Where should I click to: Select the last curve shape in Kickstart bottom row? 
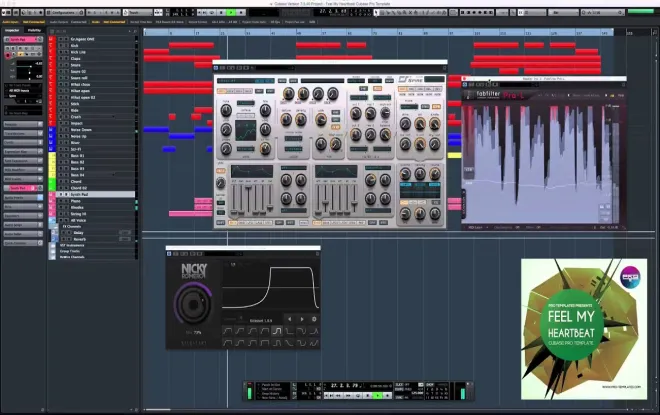pos(314,343)
